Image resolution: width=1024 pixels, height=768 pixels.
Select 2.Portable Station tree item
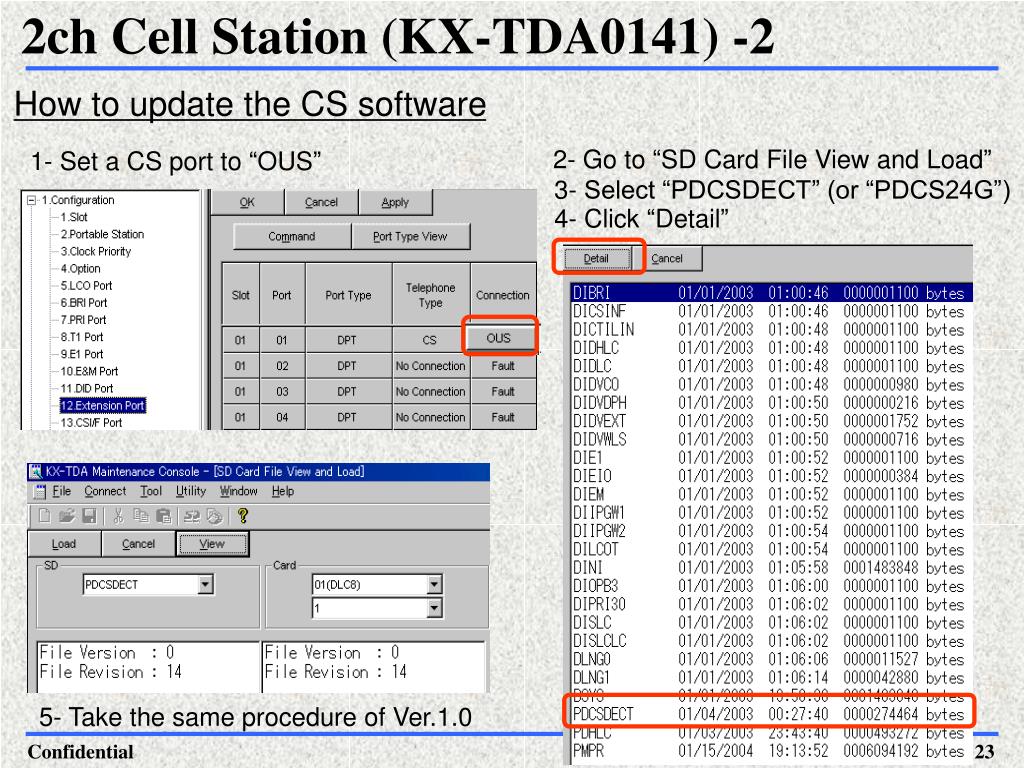[x=103, y=234]
